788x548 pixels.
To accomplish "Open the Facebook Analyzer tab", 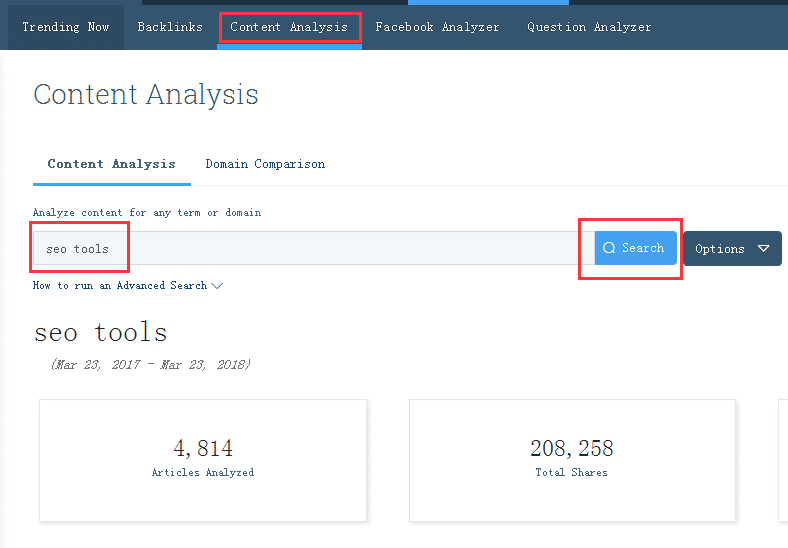I will click(437, 27).
